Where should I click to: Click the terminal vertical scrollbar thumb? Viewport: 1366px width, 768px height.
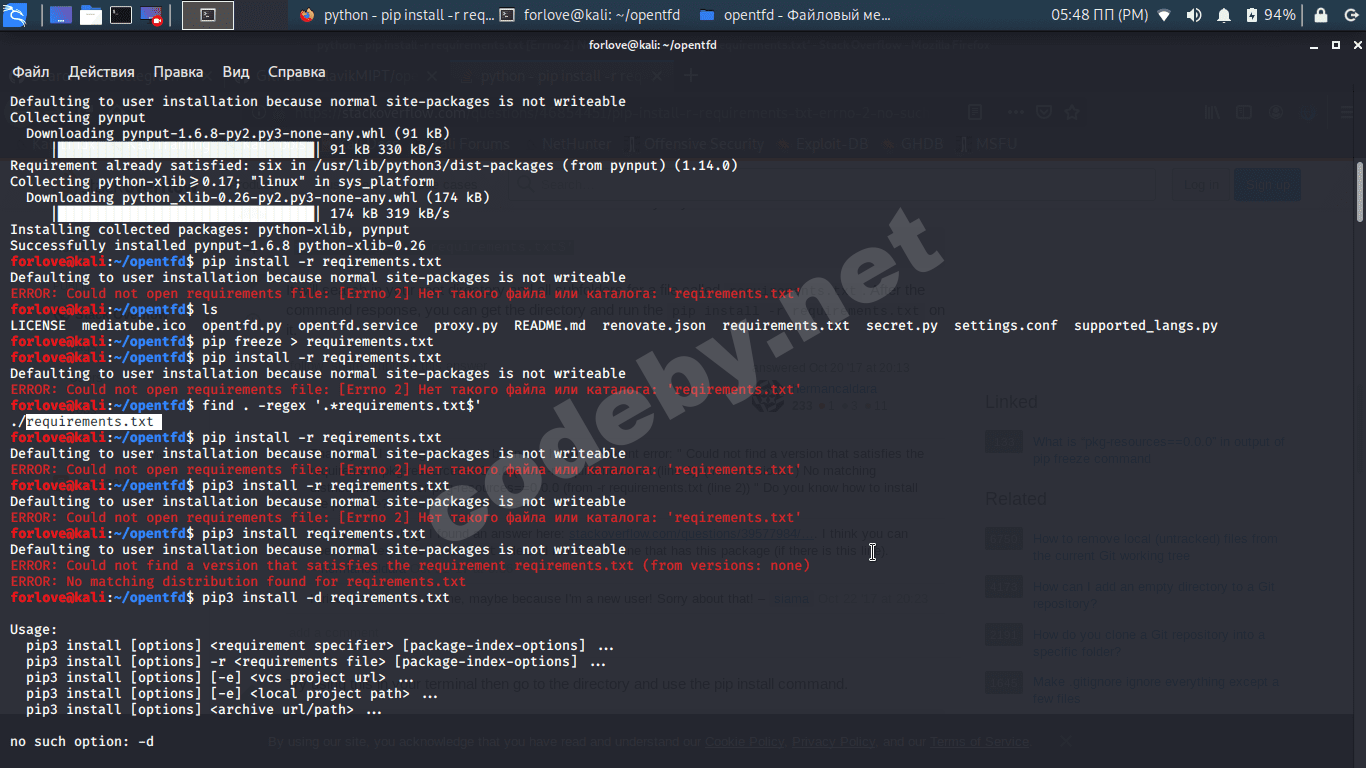(1360, 192)
